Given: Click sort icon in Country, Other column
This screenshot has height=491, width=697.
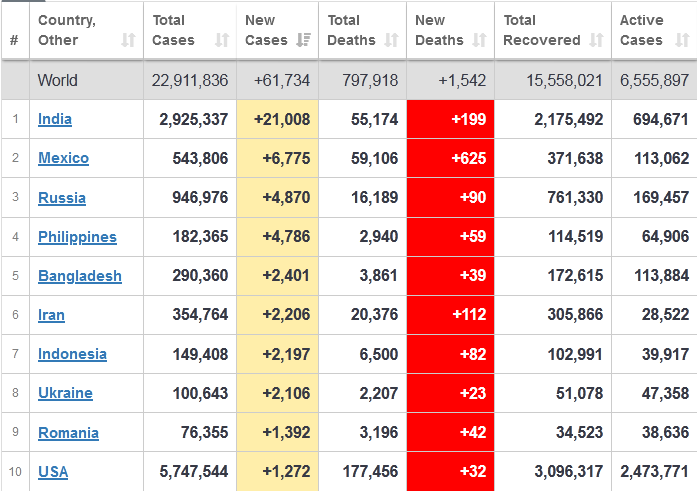Looking at the screenshot, I should pos(128,40).
